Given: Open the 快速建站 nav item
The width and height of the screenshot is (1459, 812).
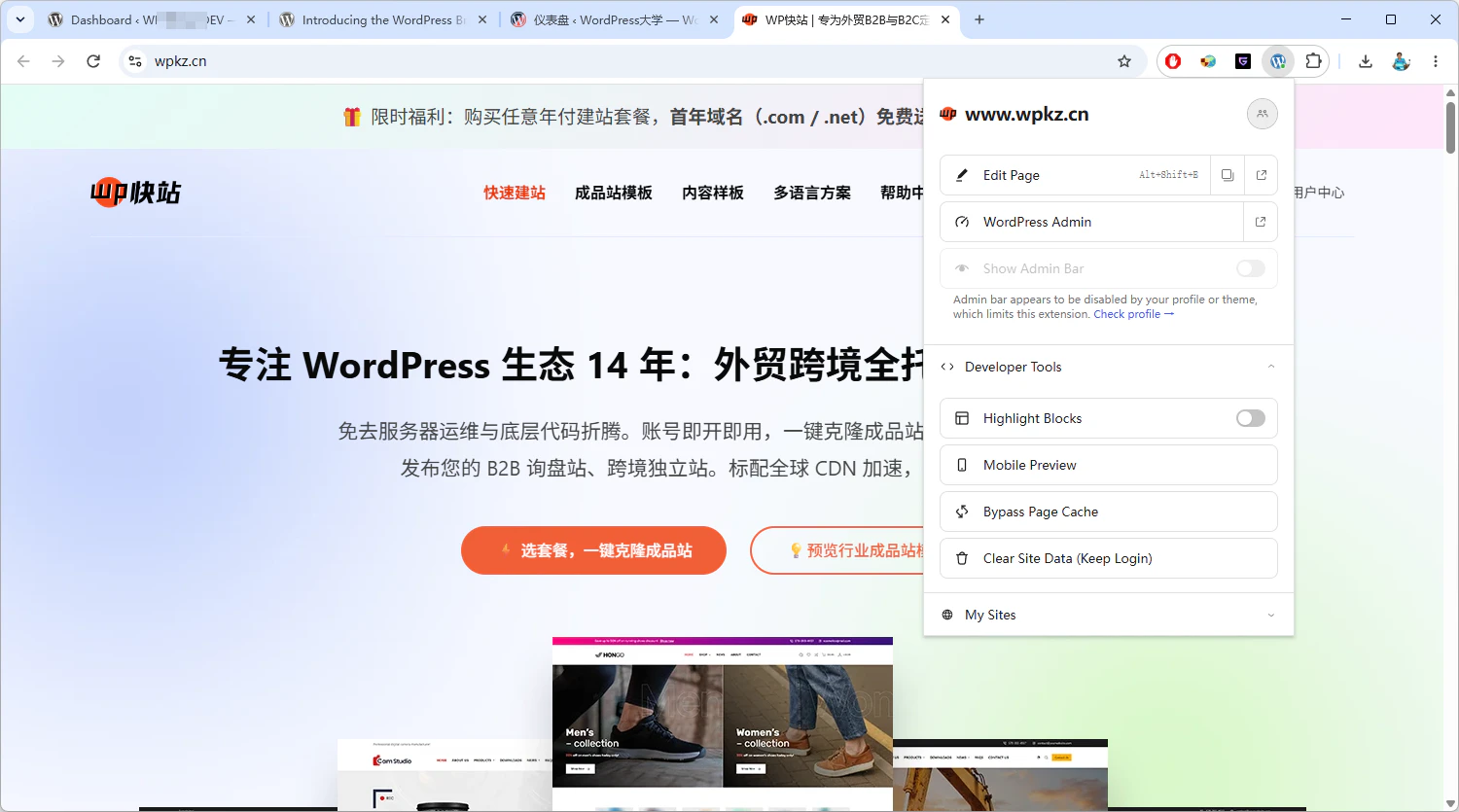Looking at the screenshot, I should (515, 193).
